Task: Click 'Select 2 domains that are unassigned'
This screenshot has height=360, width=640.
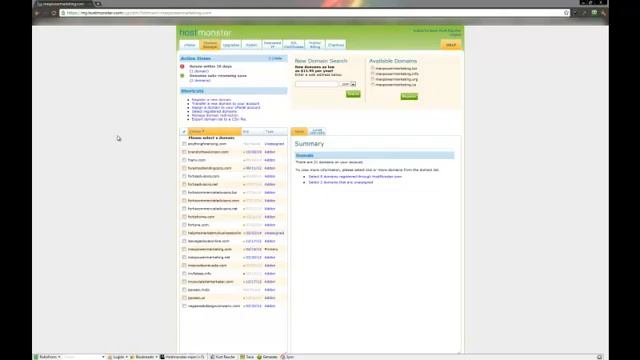Action: 340,182
